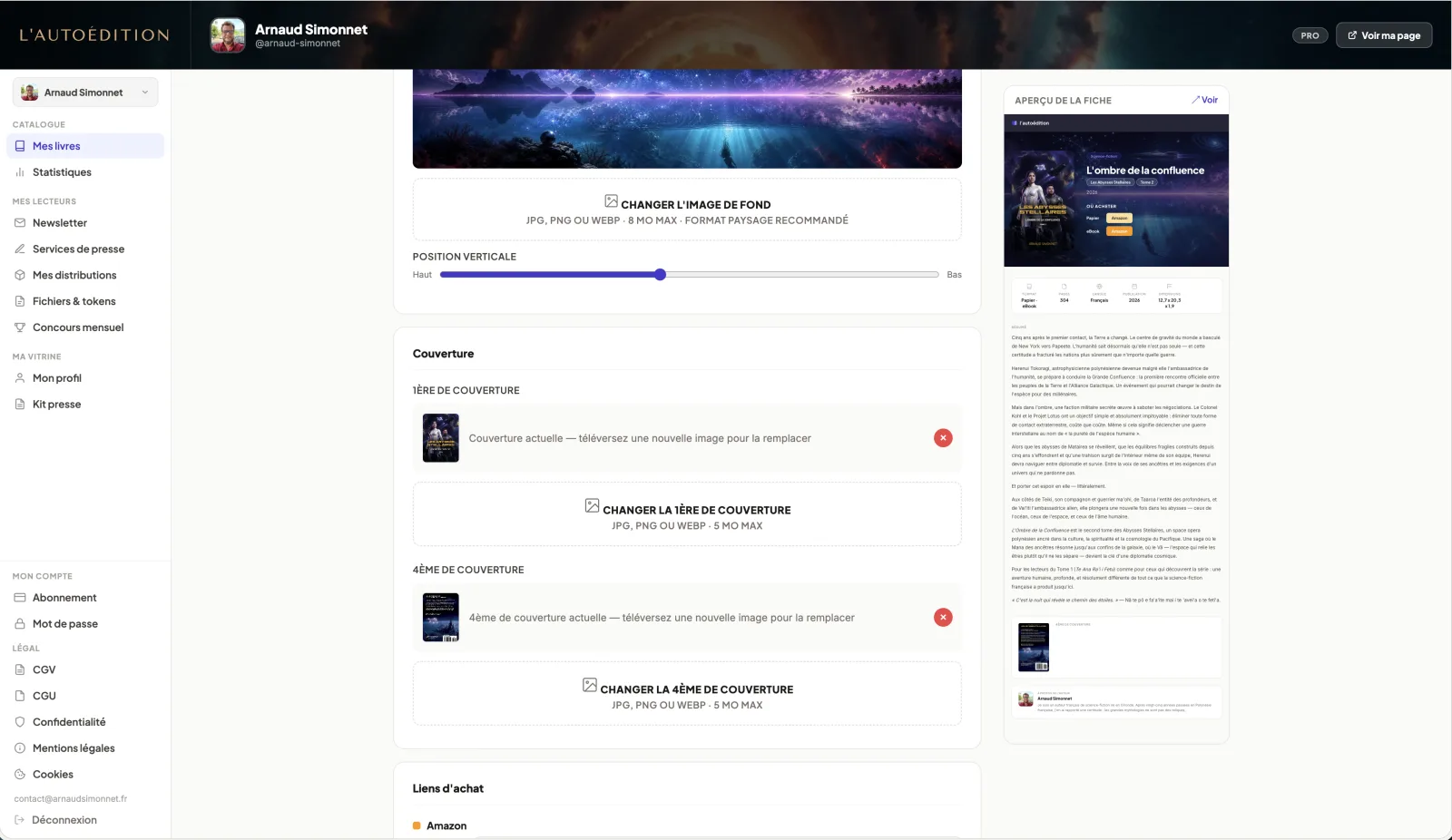Go to Kit presse menu item
The height and width of the screenshot is (840, 1452).
point(85,405)
